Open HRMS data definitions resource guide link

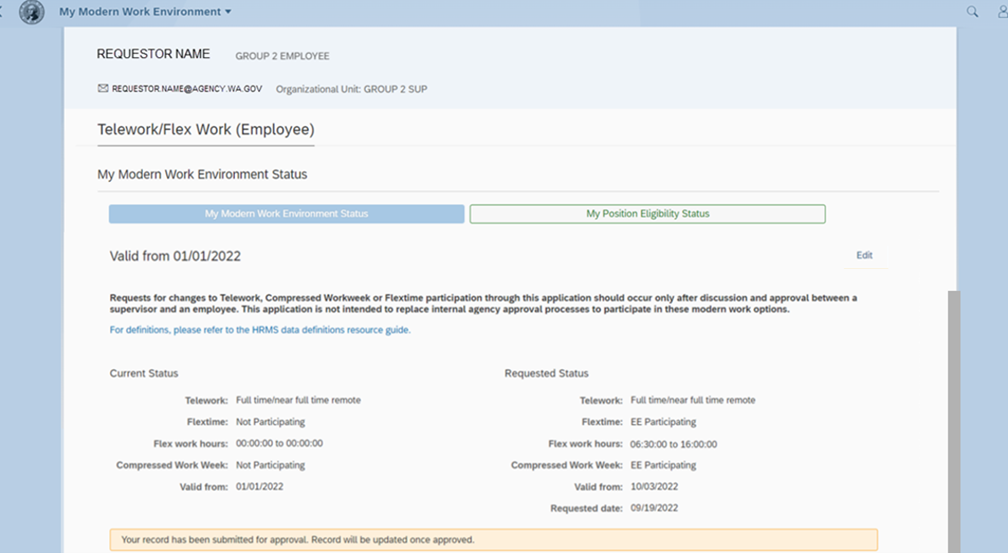pos(260,330)
